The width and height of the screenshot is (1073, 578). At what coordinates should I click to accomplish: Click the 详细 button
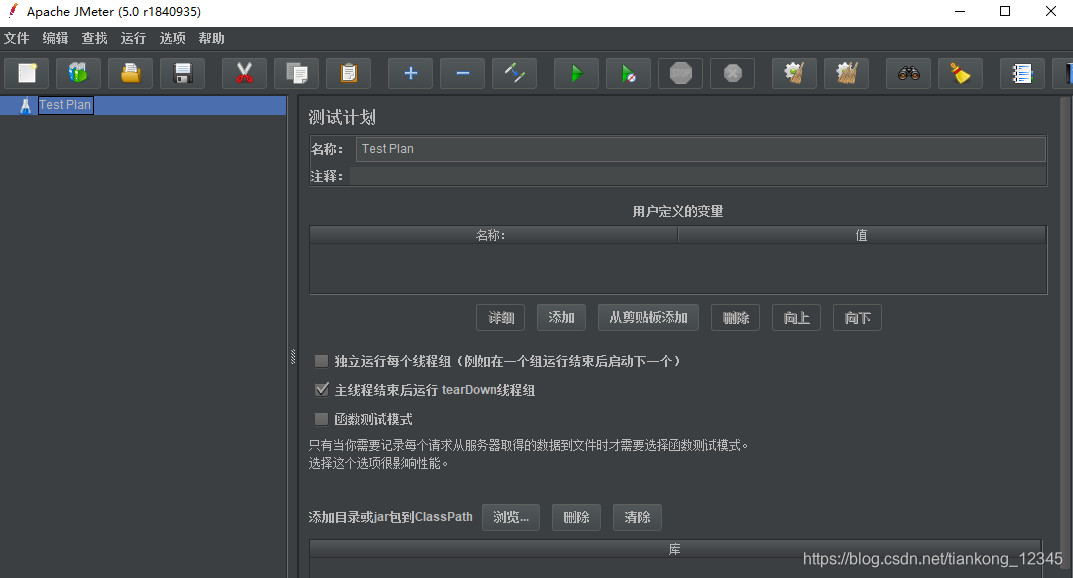coord(501,317)
